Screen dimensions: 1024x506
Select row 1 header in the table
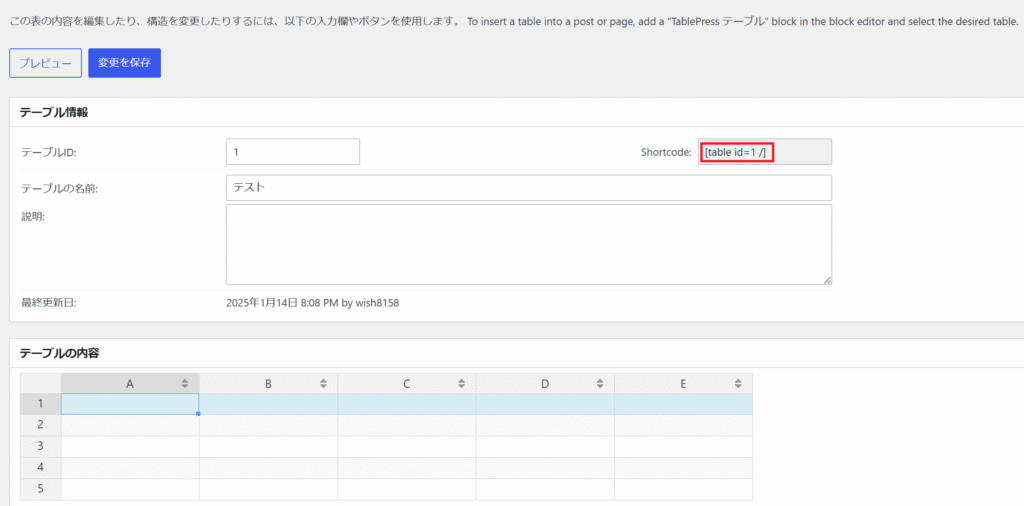coord(41,404)
